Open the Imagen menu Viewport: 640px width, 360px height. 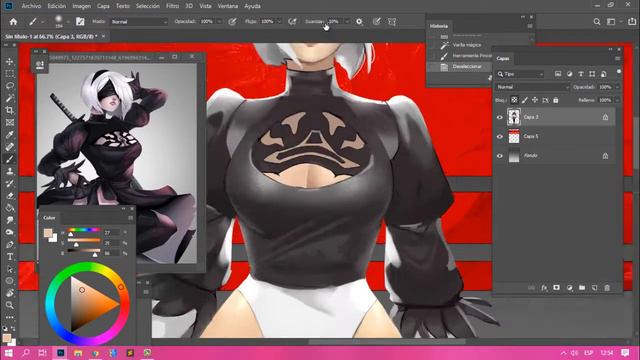click(82, 6)
